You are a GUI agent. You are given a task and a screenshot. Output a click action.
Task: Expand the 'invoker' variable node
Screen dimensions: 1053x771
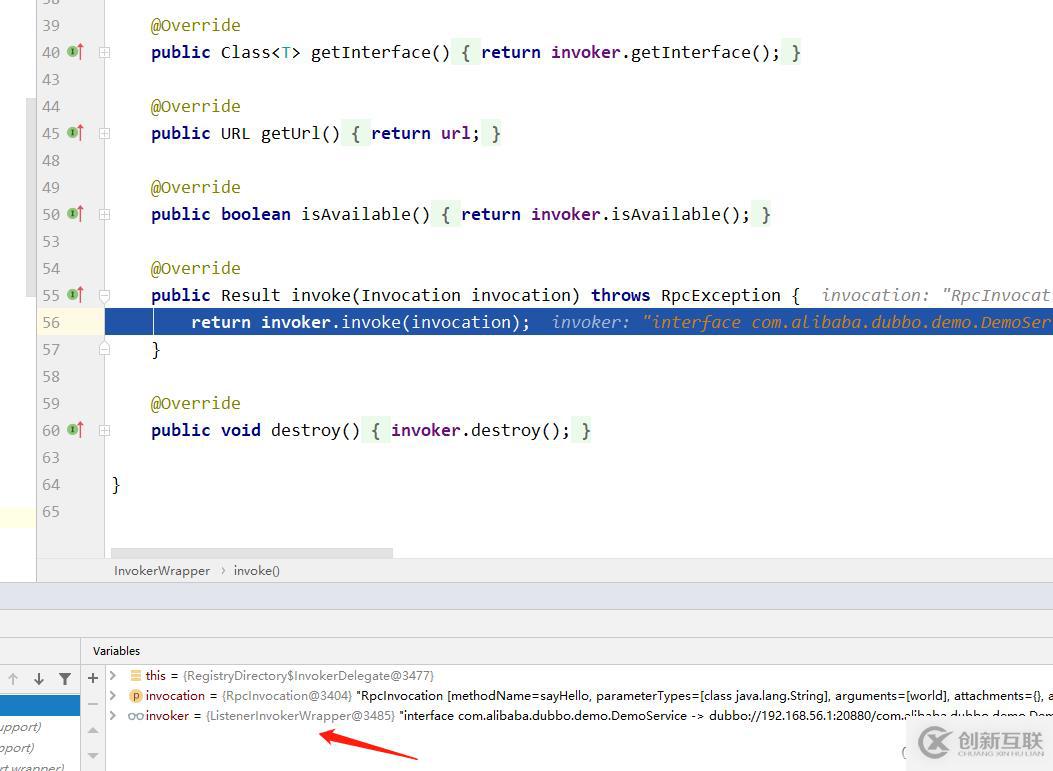pos(113,716)
